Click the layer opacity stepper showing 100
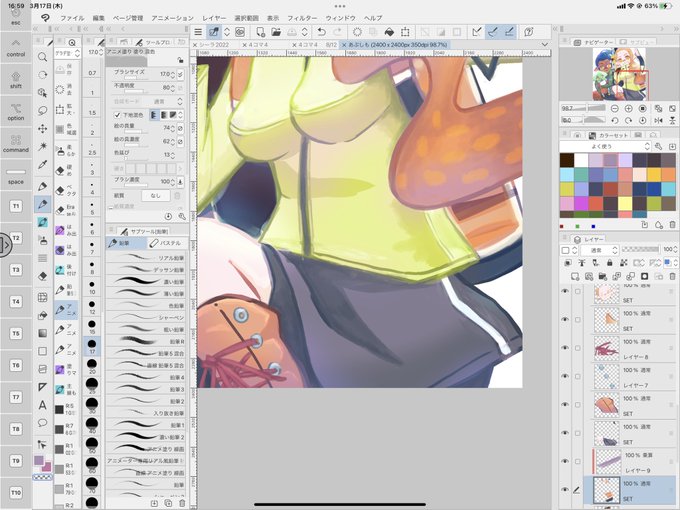The width and height of the screenshot is (680, 510). (x=676, y=249)
